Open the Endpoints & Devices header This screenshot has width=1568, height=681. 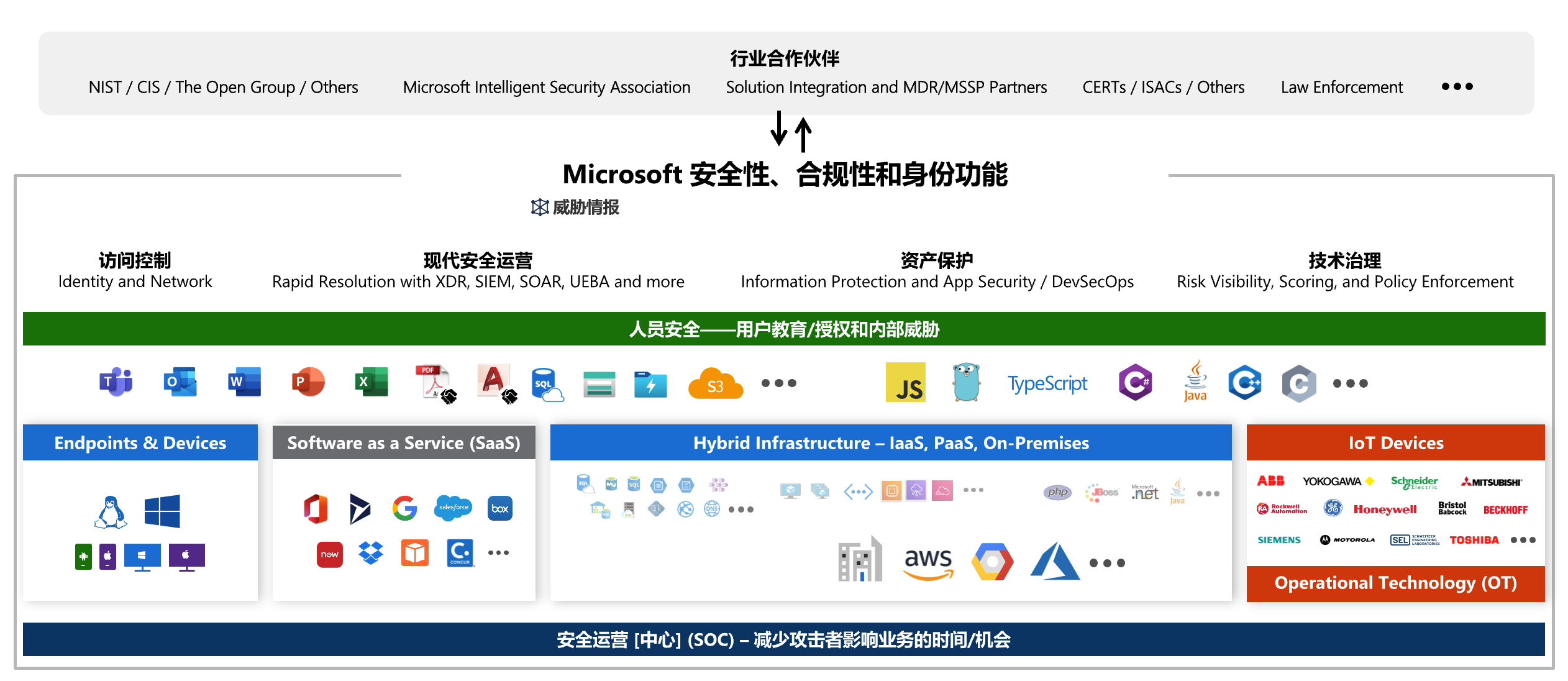pyautogui.click(x=140, y=443)
